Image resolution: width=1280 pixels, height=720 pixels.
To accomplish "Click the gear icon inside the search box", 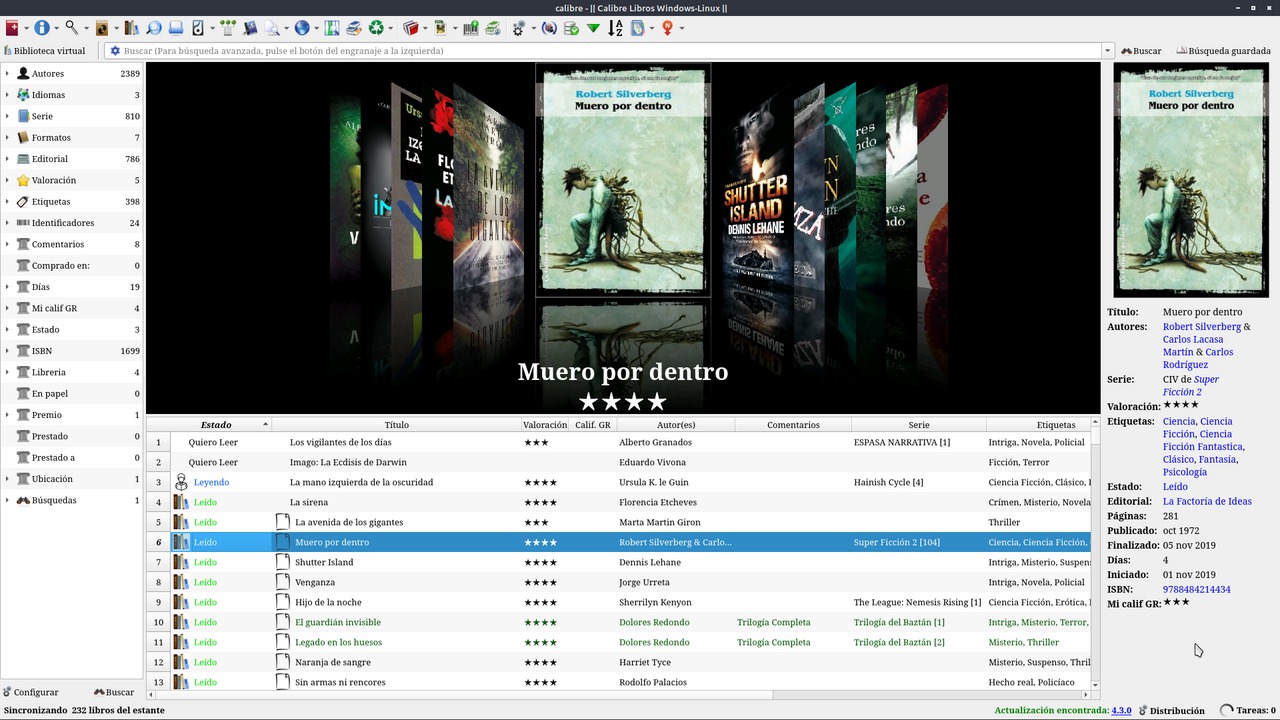I will [x=115, y=50].
